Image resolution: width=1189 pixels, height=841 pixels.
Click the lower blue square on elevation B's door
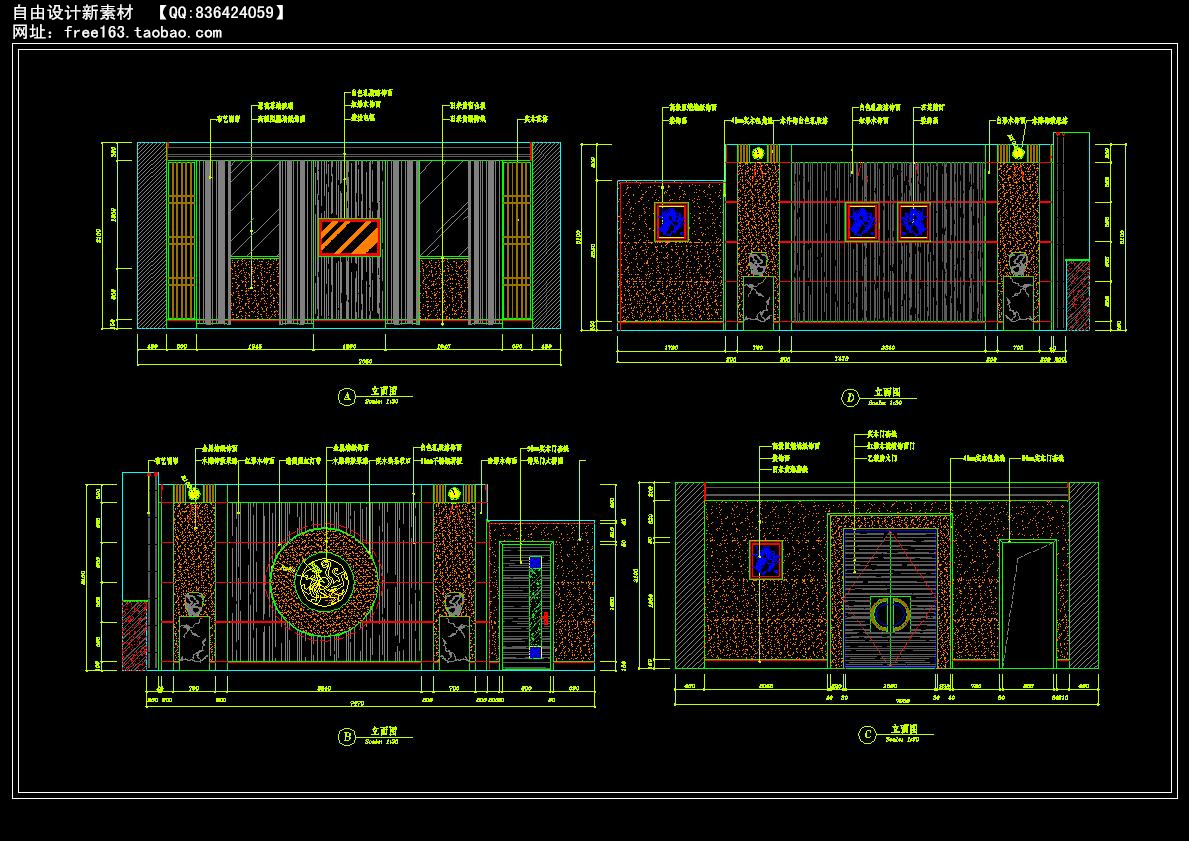(x=535, y=652)
